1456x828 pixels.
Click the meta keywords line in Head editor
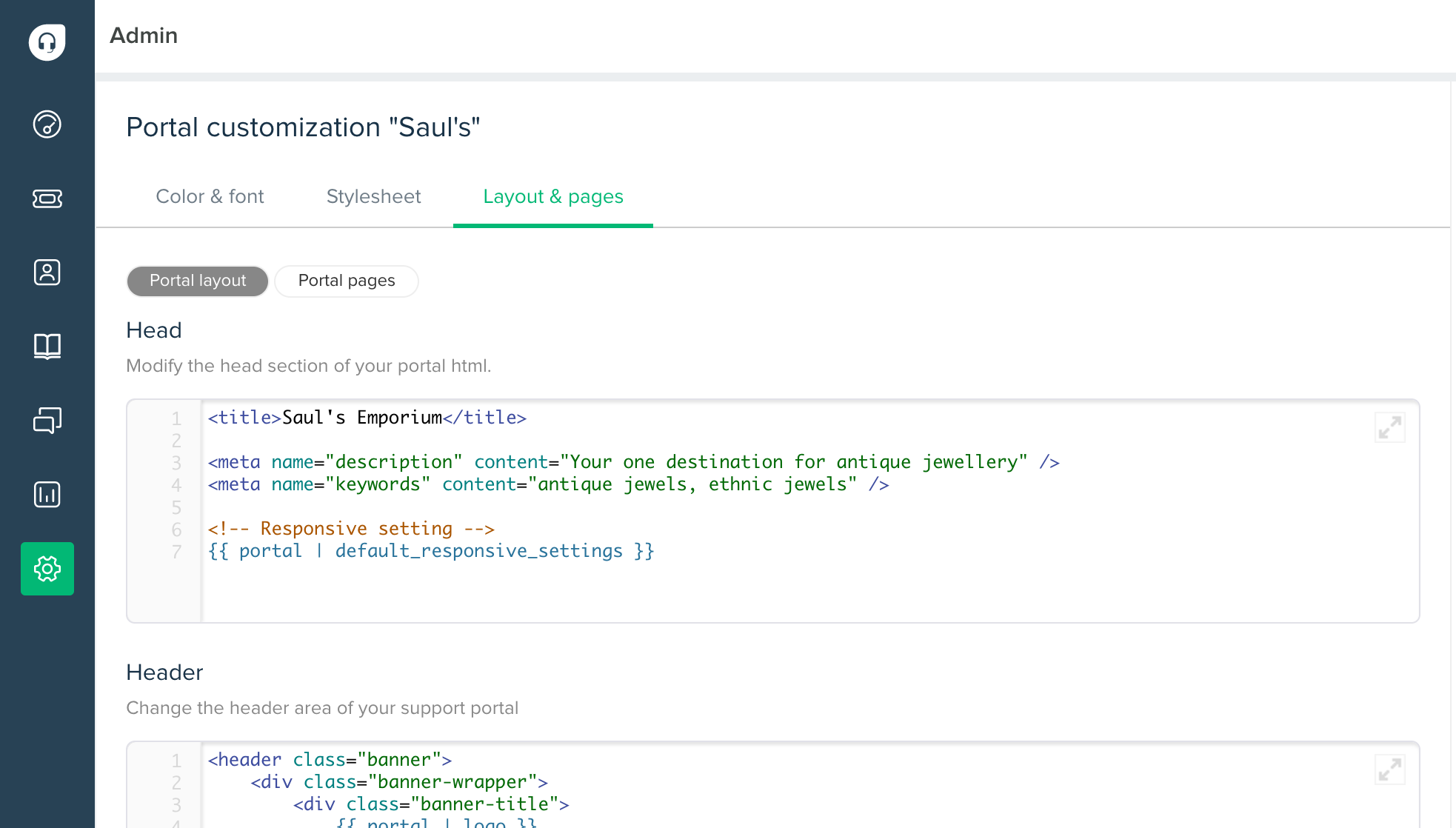(548, 484)
